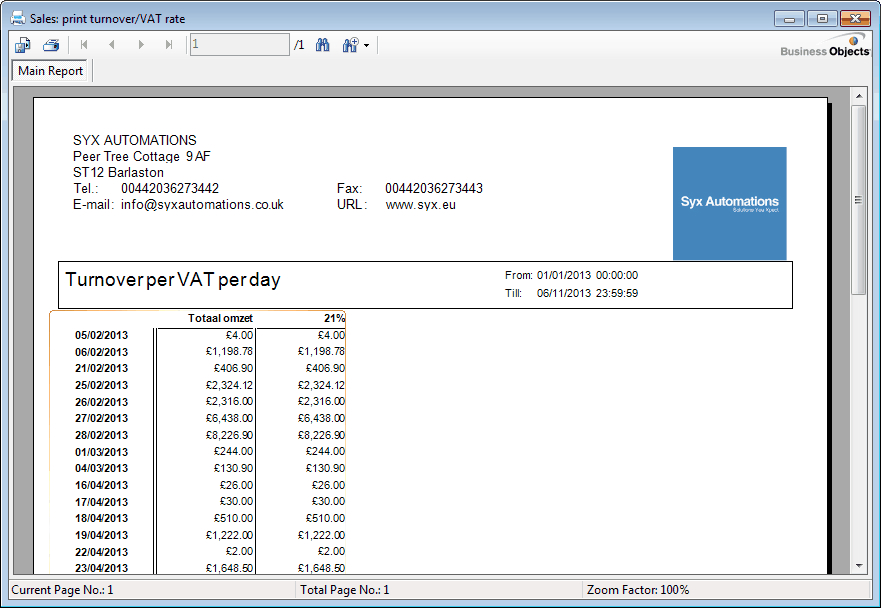Click the vertical scrollbar down arrow

858,566
